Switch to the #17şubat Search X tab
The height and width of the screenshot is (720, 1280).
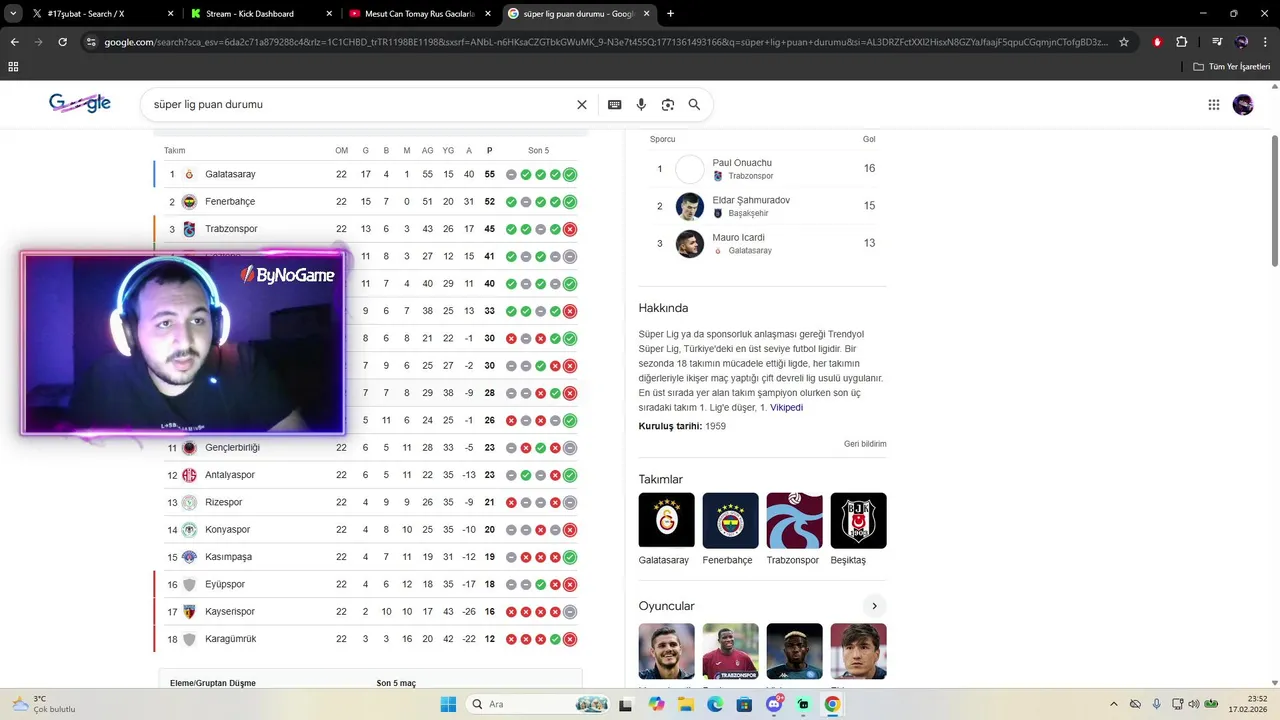tap(88, 14)
